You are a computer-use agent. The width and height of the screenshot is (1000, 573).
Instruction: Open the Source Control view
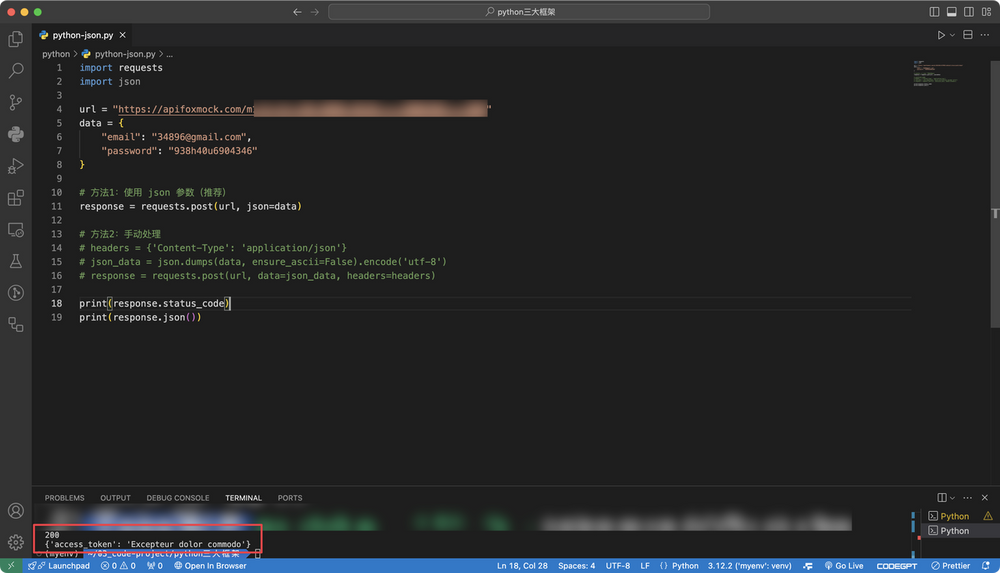pos(16,102)
